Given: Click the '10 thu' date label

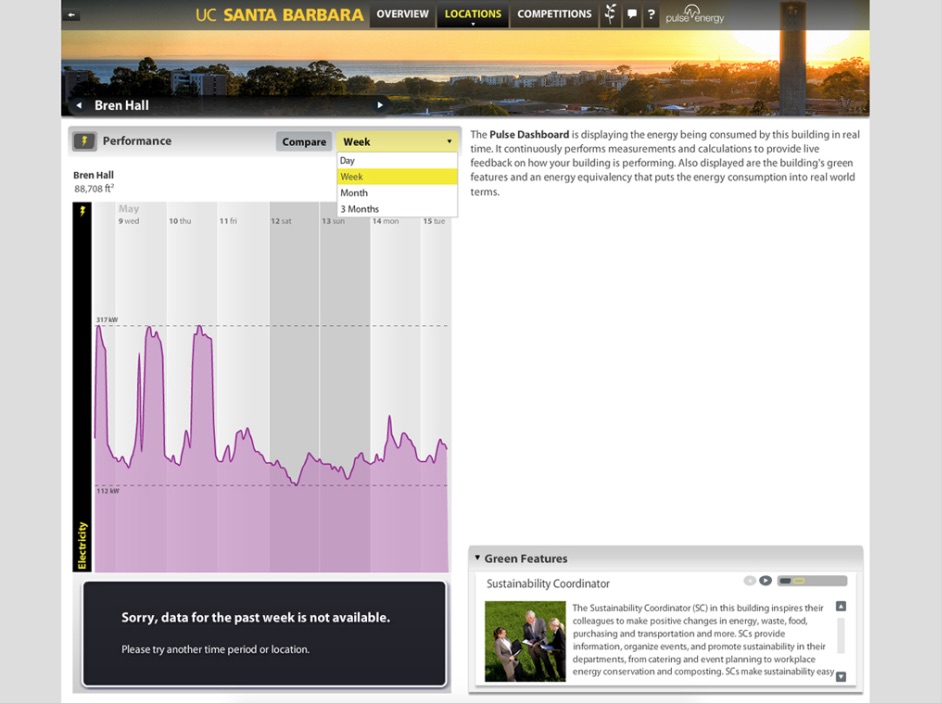Looking at the screenshot, I should [180, 221].
